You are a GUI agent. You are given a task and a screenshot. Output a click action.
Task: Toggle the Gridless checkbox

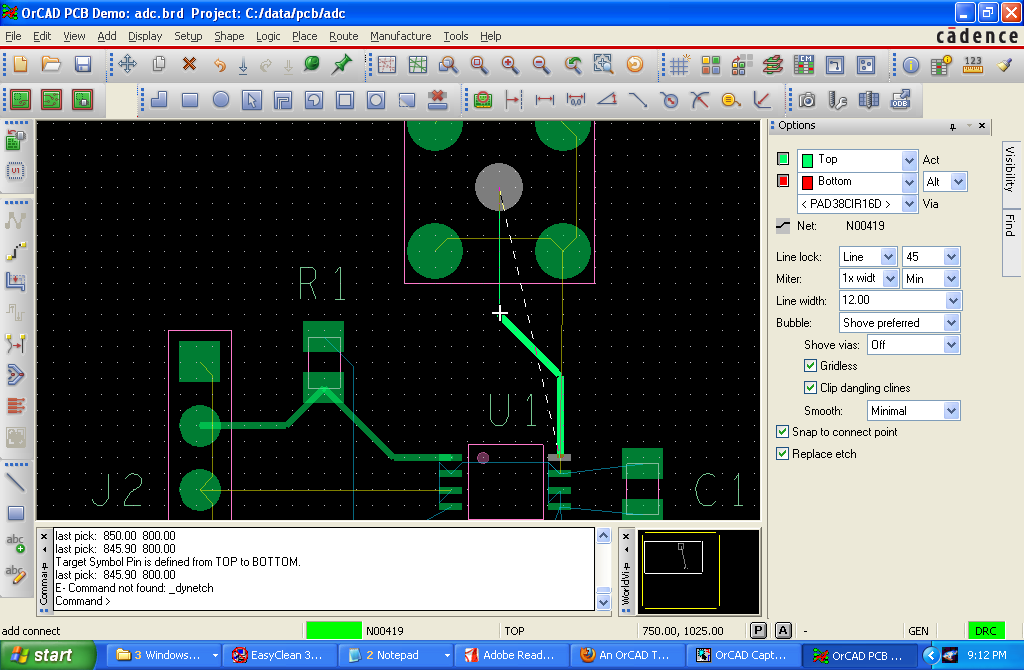click(811, 366)
